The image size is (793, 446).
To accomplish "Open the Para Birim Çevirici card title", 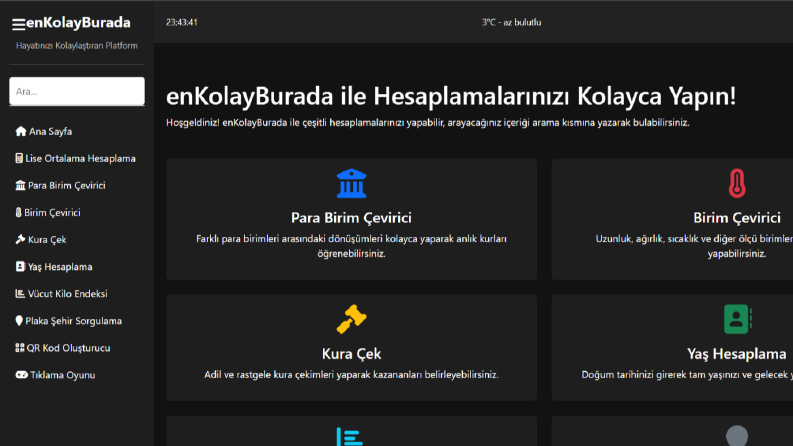I will (351, 217).
